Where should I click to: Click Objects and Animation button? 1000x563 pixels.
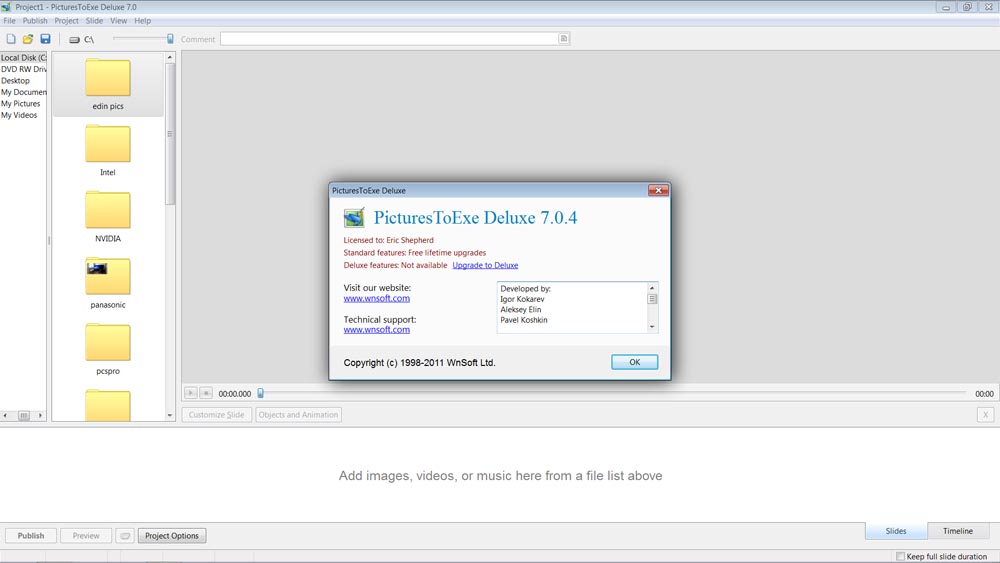(x=298, y=414)
